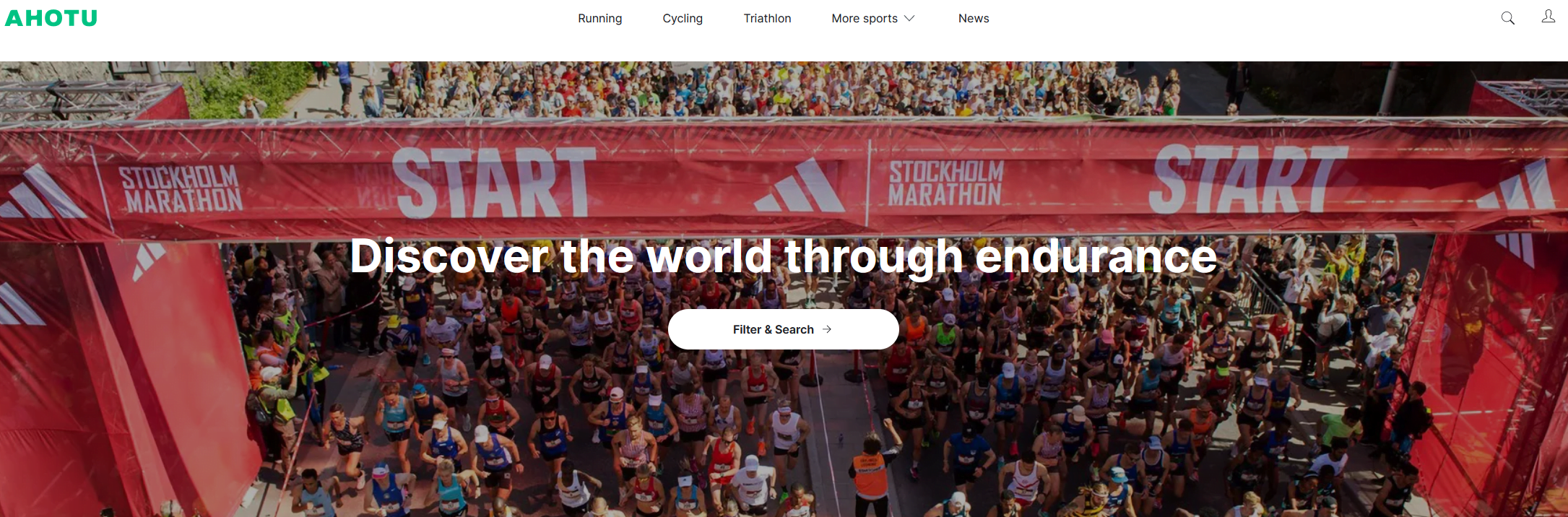Open the search magnifier icon
1568x517 pixels.
pos(1507,18)
